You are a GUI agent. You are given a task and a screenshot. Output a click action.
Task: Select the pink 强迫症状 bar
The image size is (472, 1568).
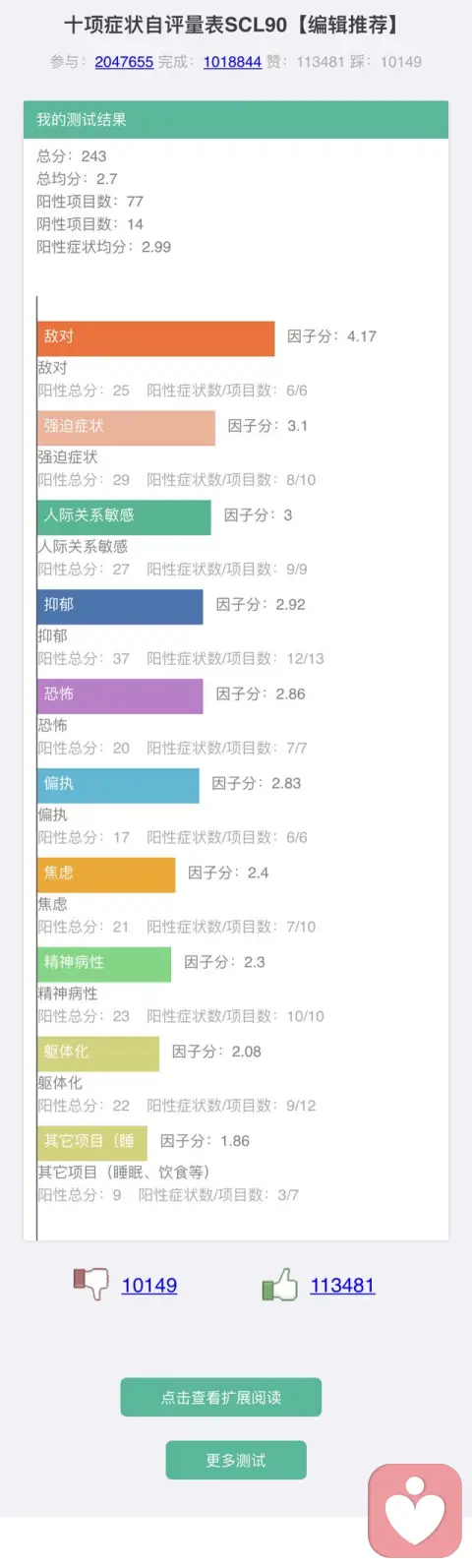click(126, 428)
